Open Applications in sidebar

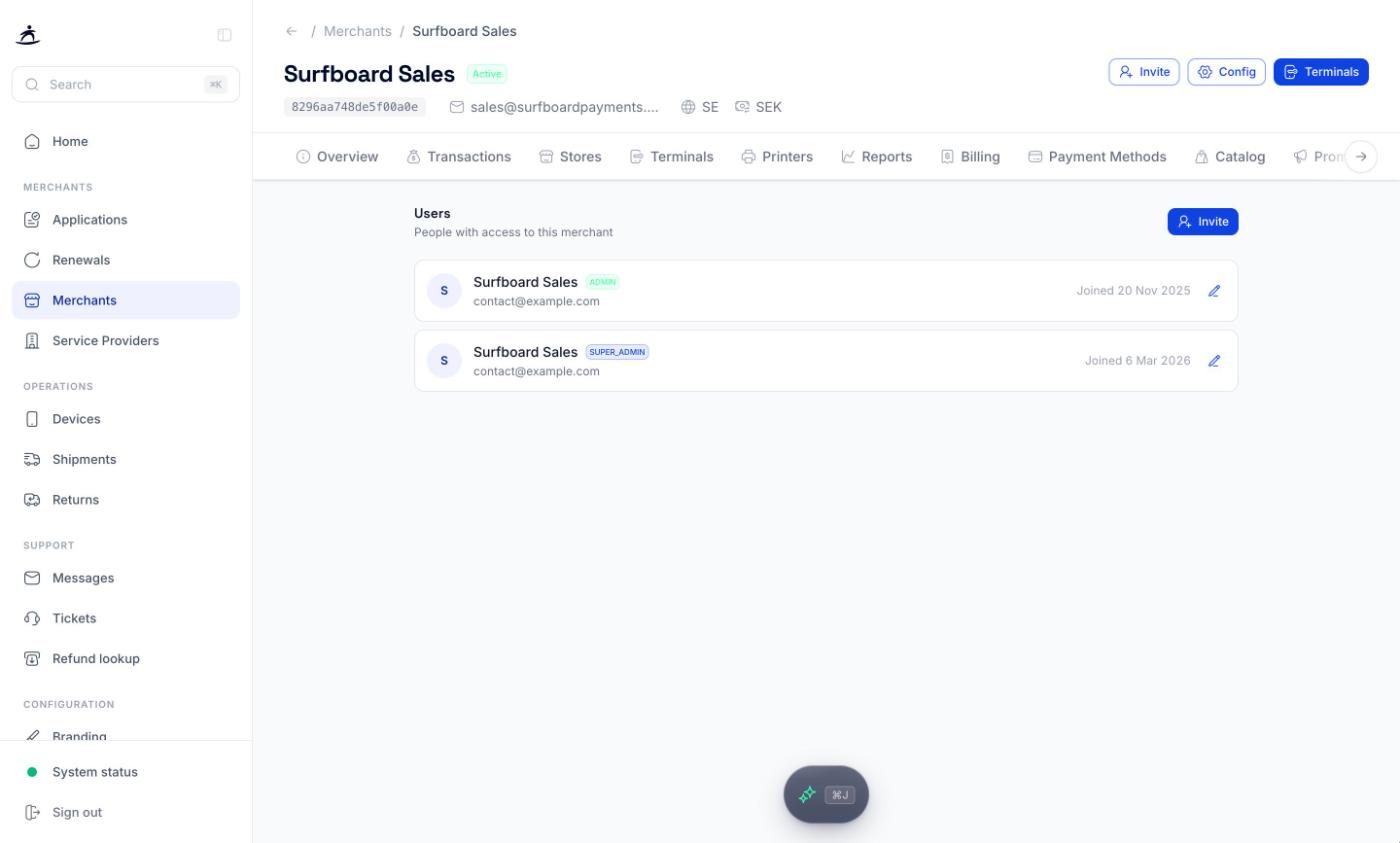coord(126,220)
